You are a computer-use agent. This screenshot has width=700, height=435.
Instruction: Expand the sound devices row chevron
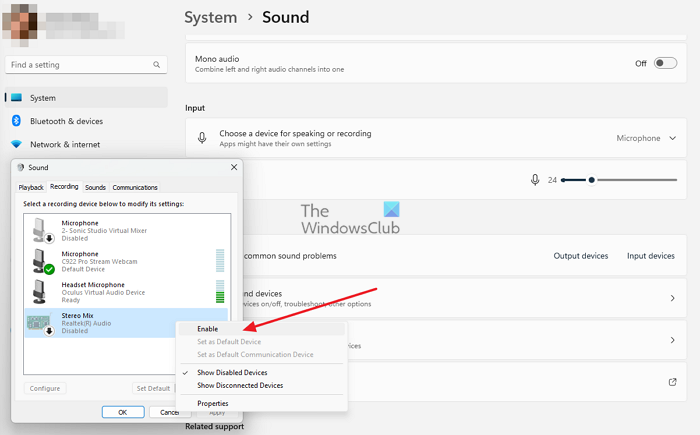671,298
